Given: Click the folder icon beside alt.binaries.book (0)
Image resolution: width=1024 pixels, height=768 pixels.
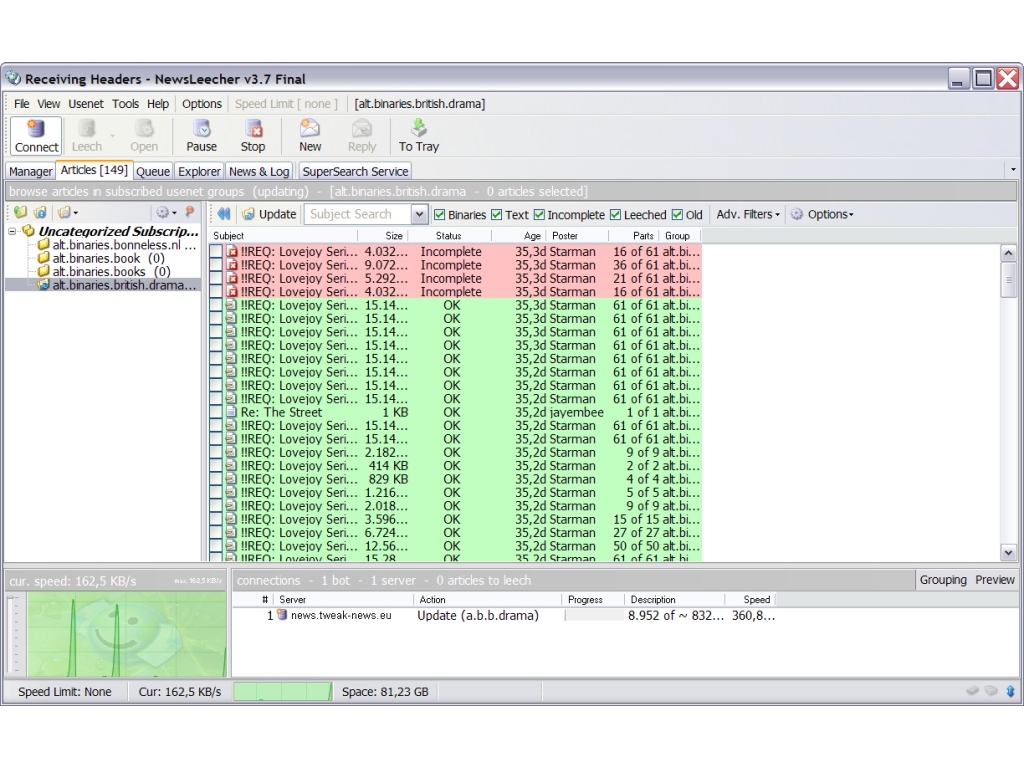Looking at the screenshot, I should click(43, 258).
